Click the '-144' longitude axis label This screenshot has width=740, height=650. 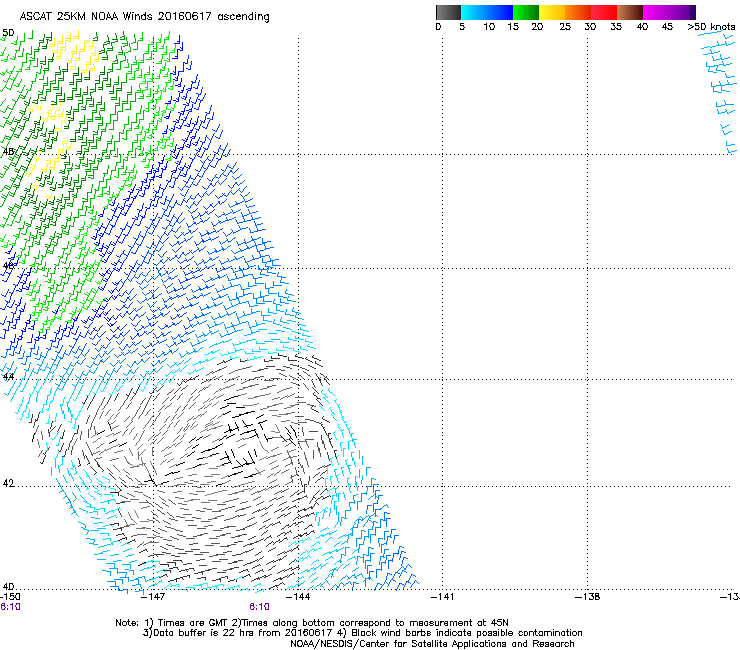pos(299,597)
